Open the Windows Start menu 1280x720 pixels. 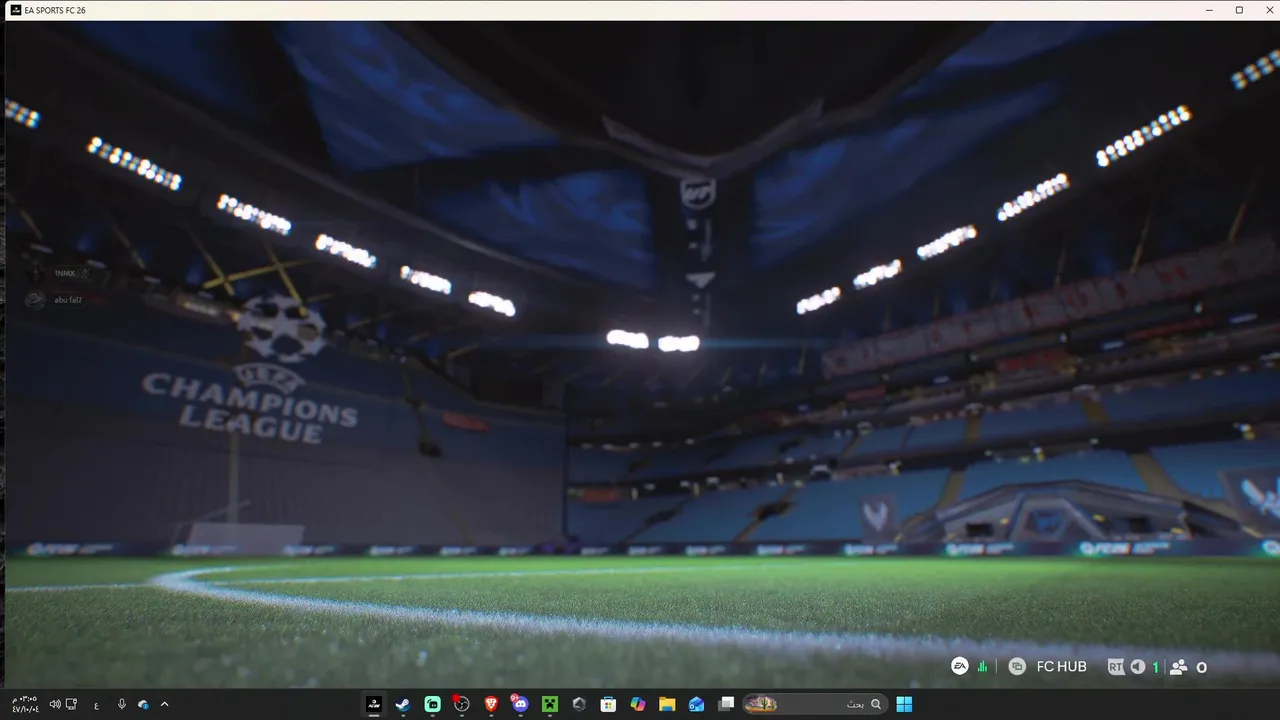(x=904, y=704)
